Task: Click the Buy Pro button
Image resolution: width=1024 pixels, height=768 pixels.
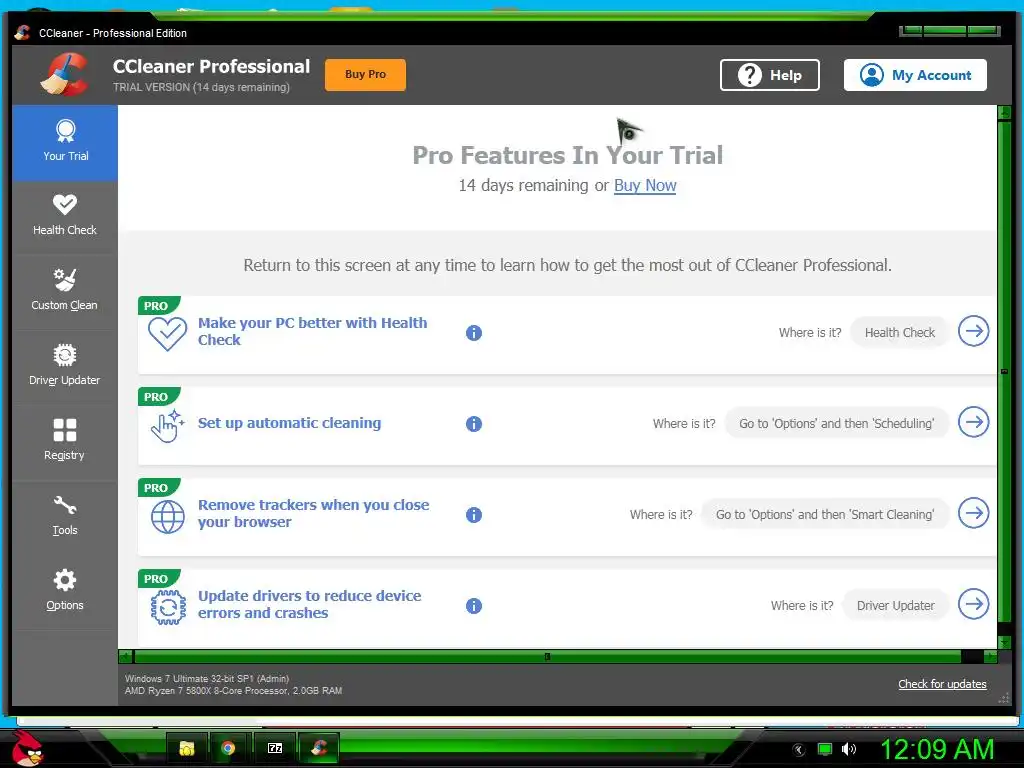Action: (365, 74)
